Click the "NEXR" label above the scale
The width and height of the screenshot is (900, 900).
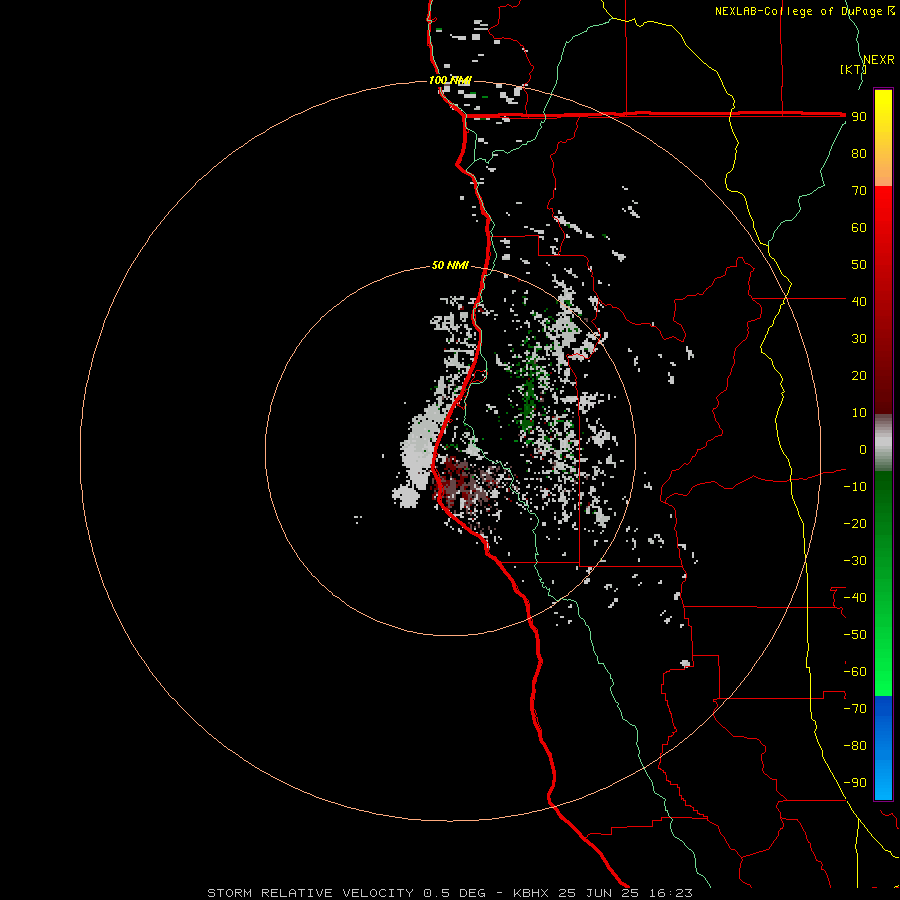(x=878, y=60)
